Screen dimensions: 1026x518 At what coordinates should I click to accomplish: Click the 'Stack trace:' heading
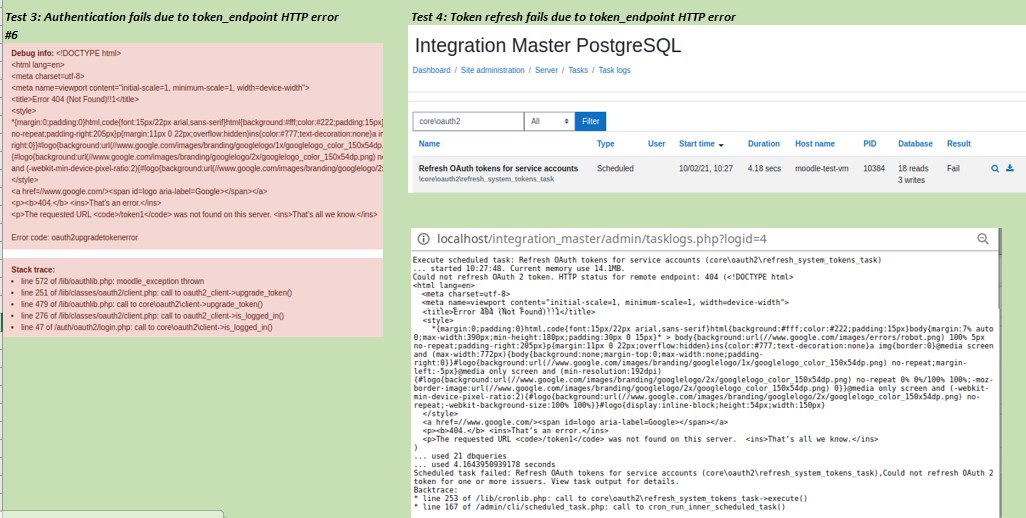pyautogui.click(x=33, y=269)
